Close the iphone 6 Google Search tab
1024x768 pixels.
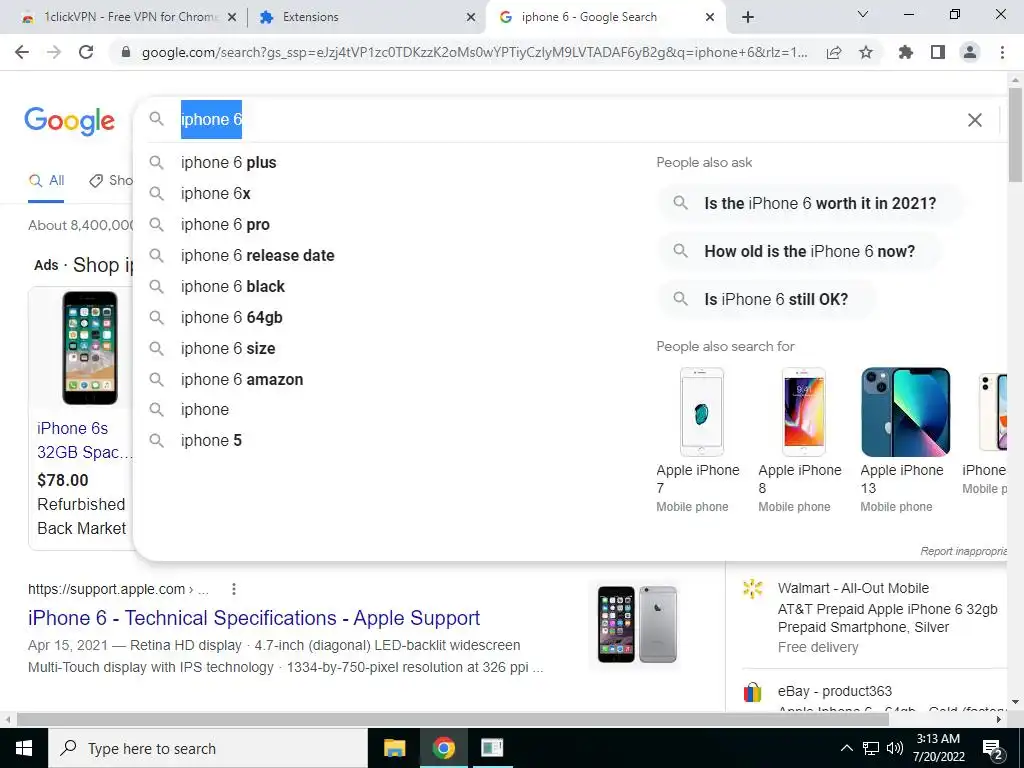point(710,18)
